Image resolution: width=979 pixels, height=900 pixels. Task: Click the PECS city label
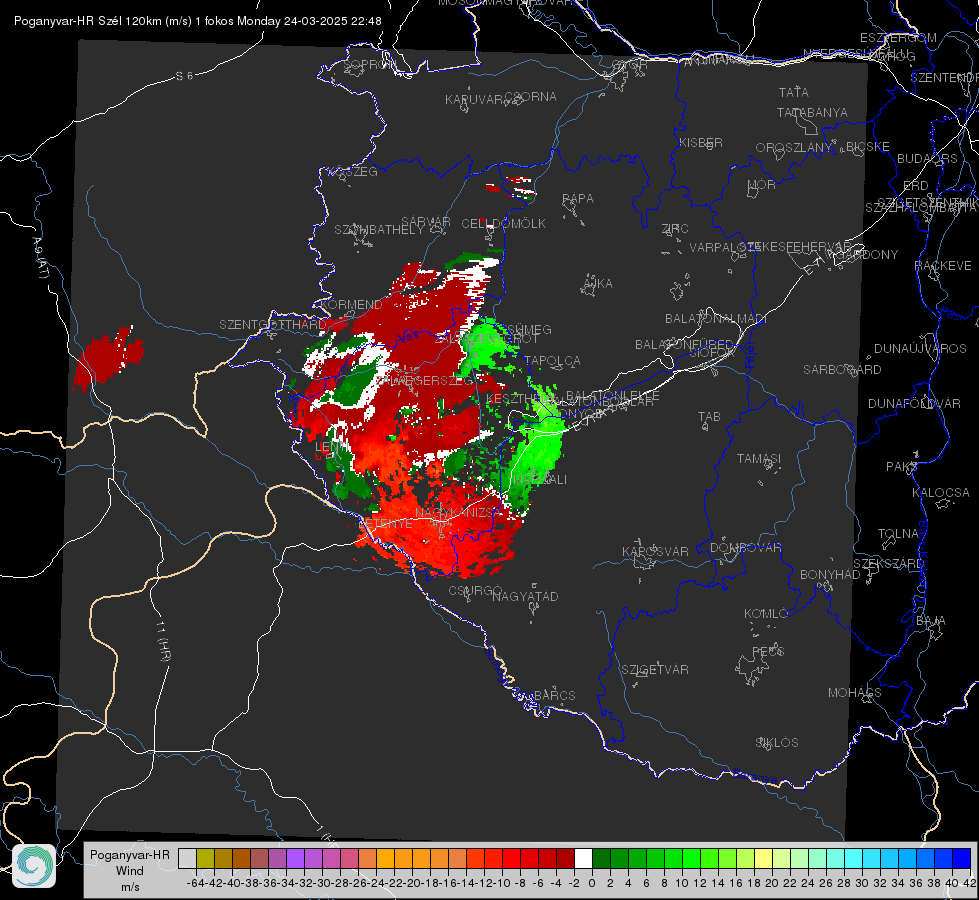[767, 651]
